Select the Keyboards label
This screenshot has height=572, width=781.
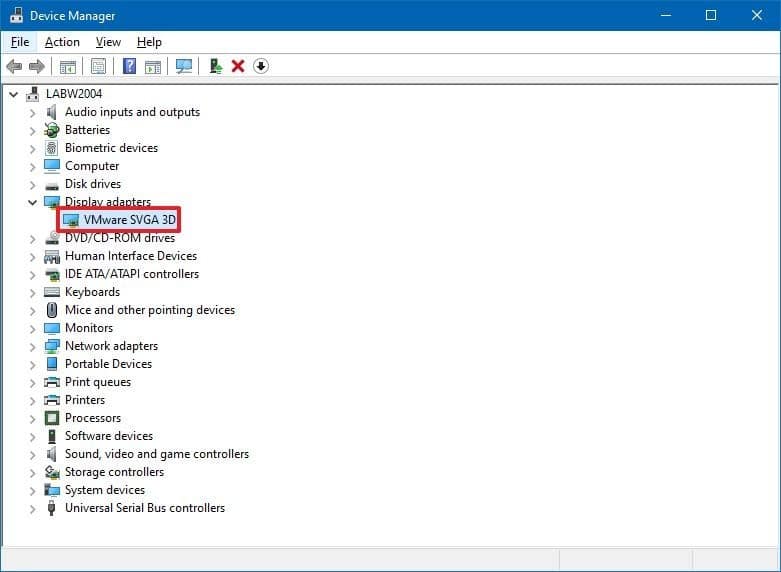(x=93, y=292)
